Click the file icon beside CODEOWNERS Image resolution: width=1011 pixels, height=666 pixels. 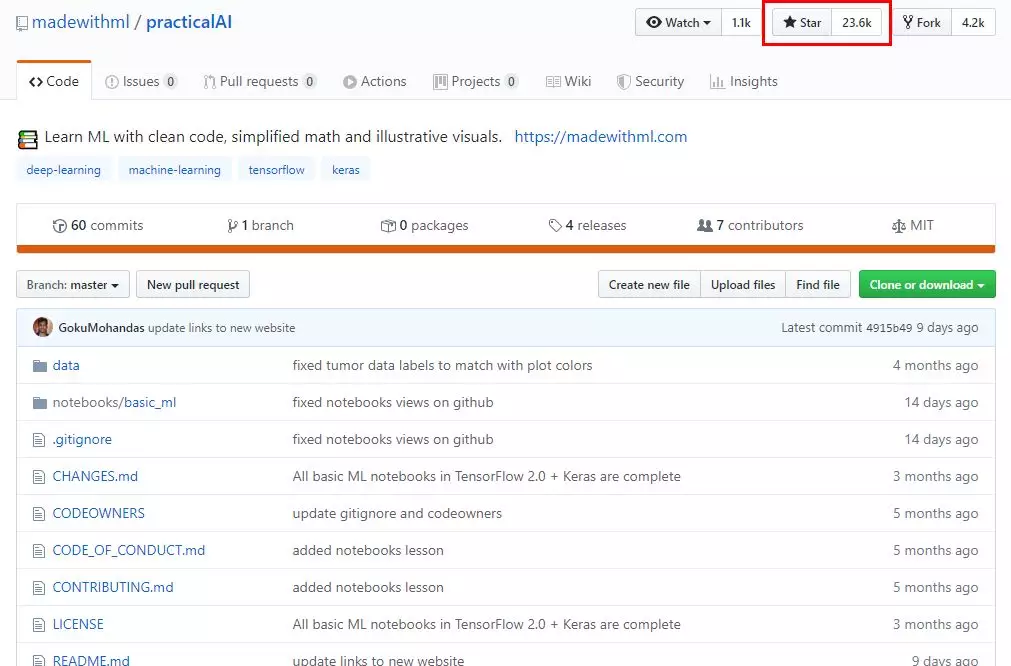(39, 514)
